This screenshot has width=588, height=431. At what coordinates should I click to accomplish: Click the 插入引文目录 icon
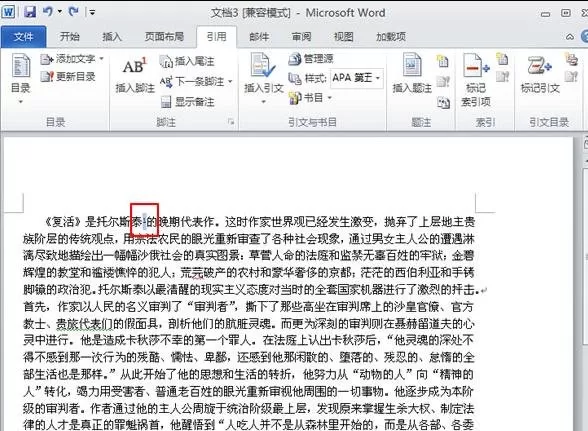point(571,59)
